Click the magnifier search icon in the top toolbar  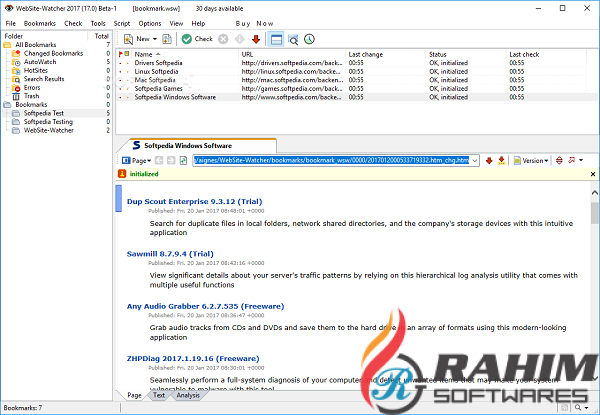[x=293, y=39]
